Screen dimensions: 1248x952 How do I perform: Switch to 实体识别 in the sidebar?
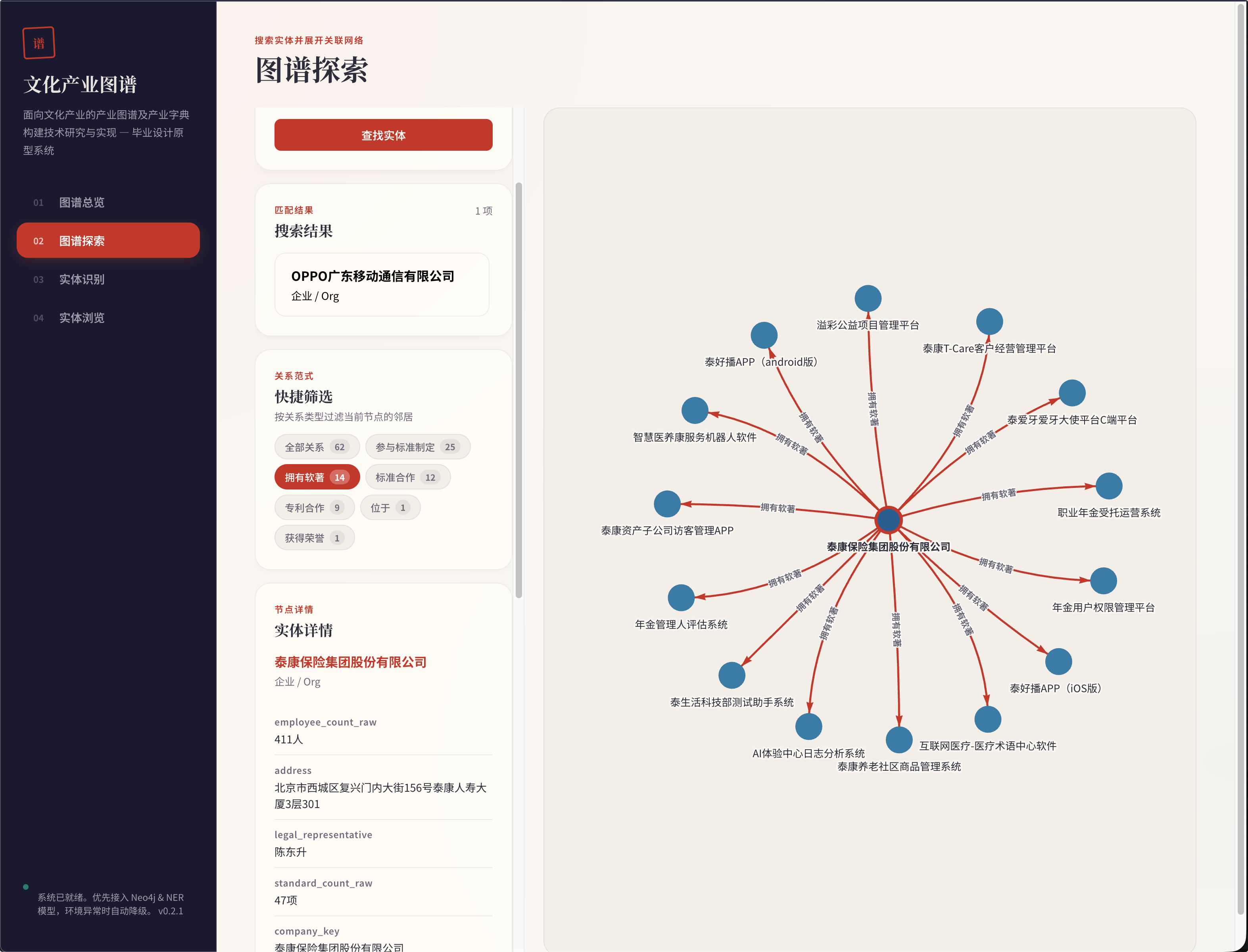pyautogui.click(x=82, y=279)
